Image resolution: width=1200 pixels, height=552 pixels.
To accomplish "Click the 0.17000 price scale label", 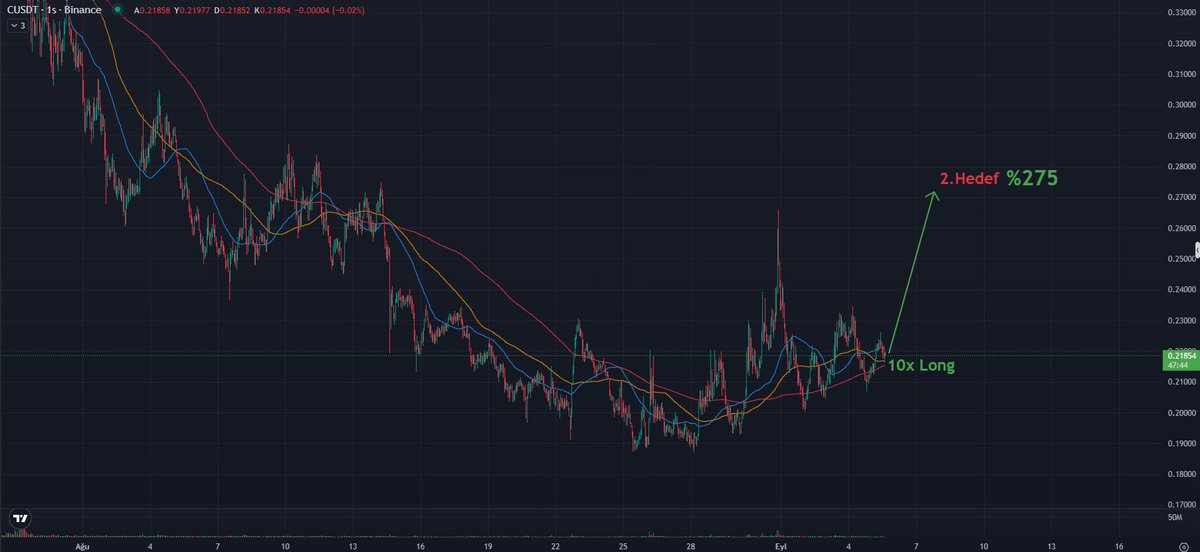I will (x=1181, y=505).
